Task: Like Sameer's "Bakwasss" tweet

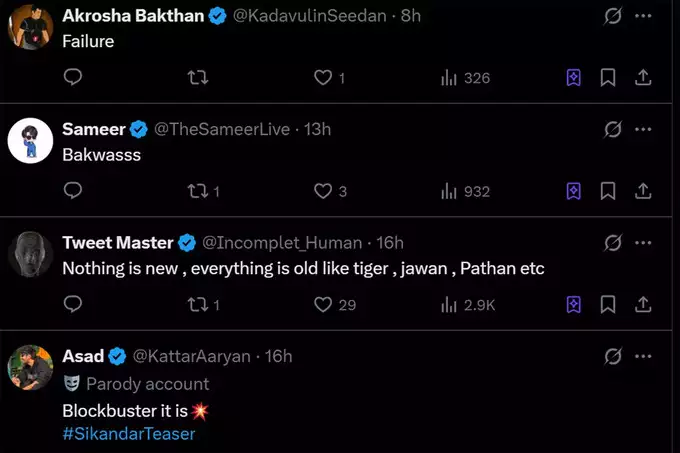Action: tap(323, 190)
